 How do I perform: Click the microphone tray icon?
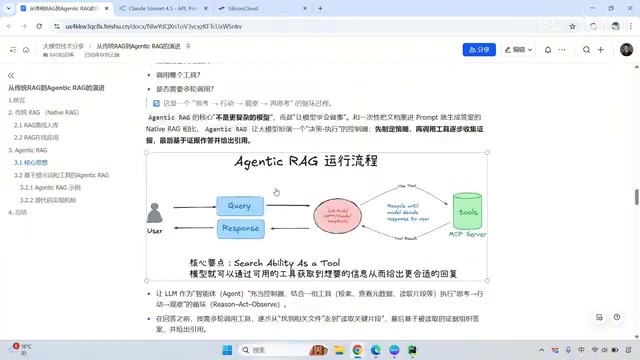568,350
